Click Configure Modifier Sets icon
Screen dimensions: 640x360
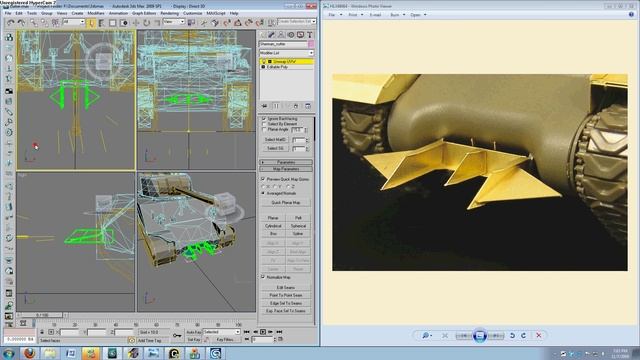[308, 106]
